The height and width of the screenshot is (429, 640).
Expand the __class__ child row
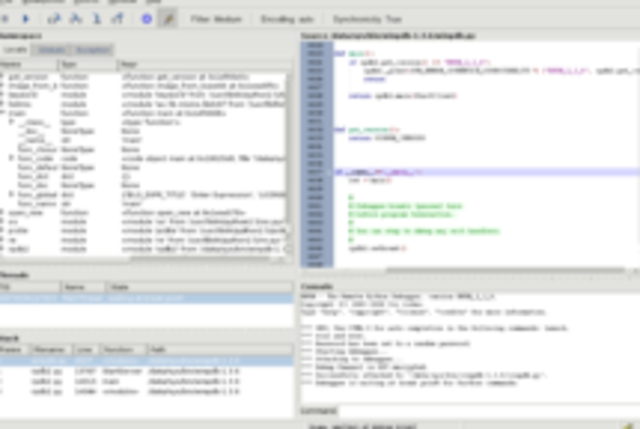tap(11, 122)
